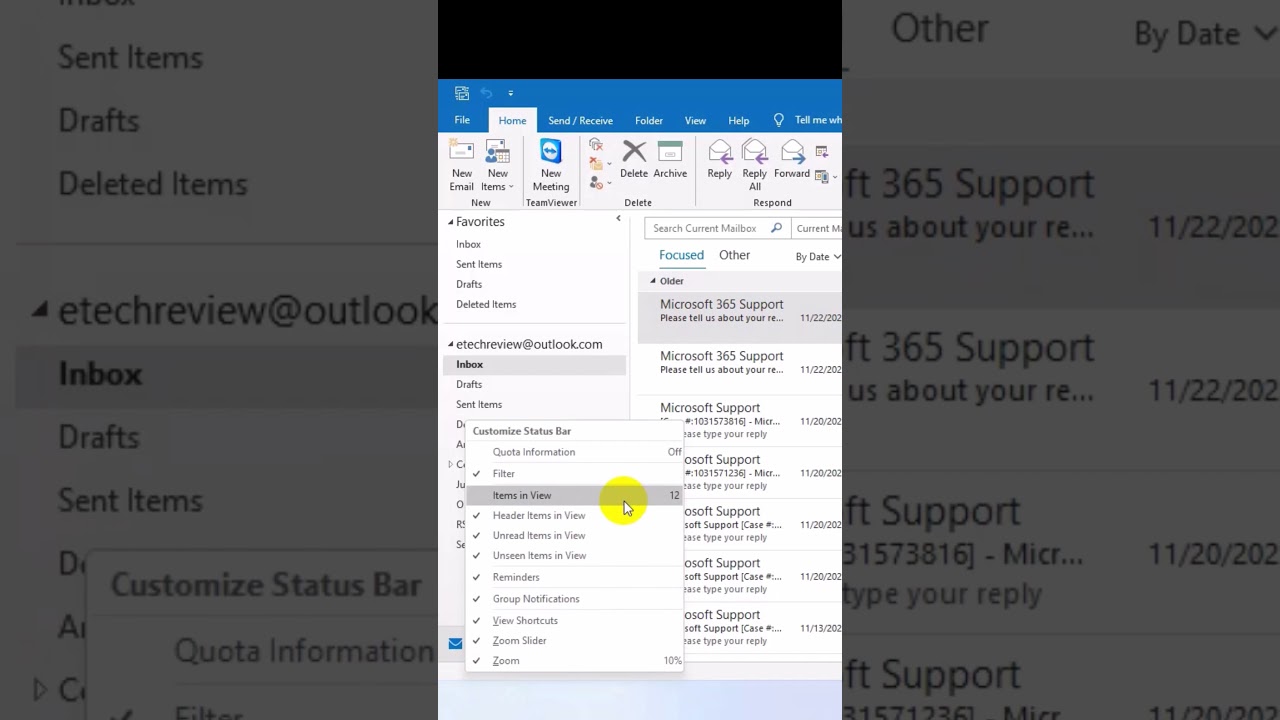Delete the selected message with the X icon
Screen dimensions: 1280x720
634,160
